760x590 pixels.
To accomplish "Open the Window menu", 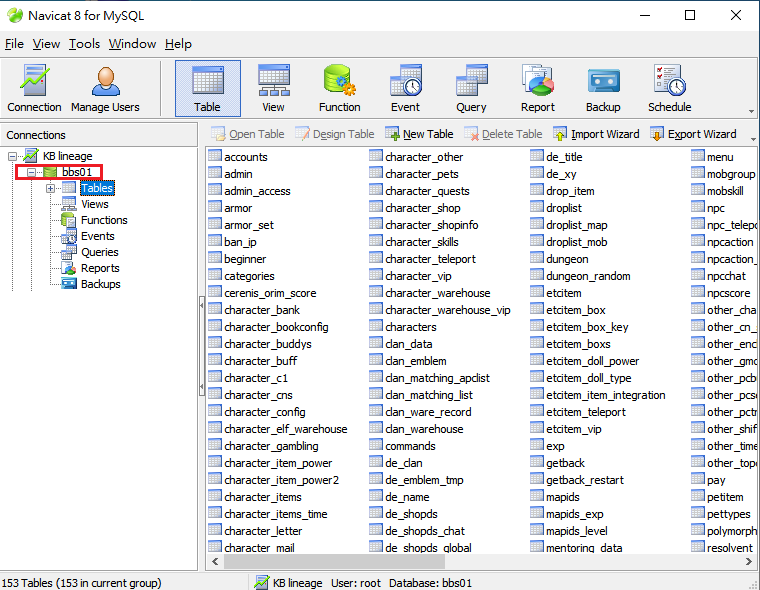I will pyautogui.click(x=132, y=44).
